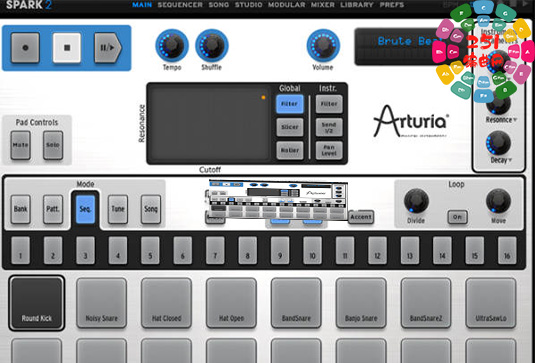
Task: Trigger the Noisy Snare pad
Action: click(x=101, y=303)
